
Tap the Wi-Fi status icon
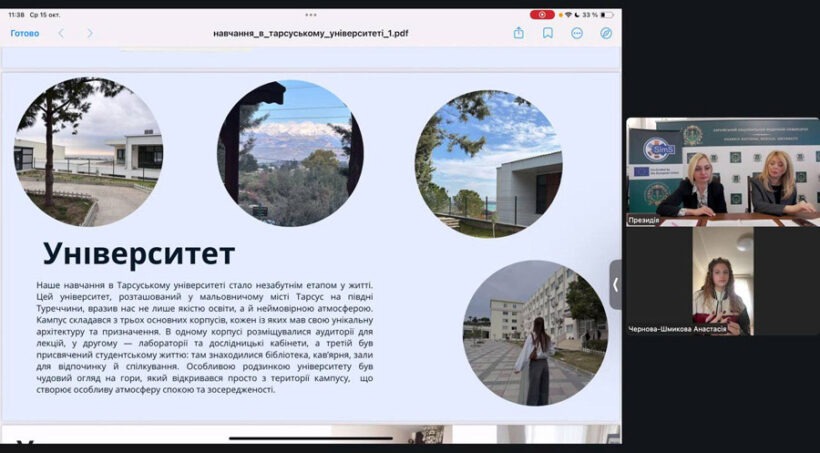568,15
